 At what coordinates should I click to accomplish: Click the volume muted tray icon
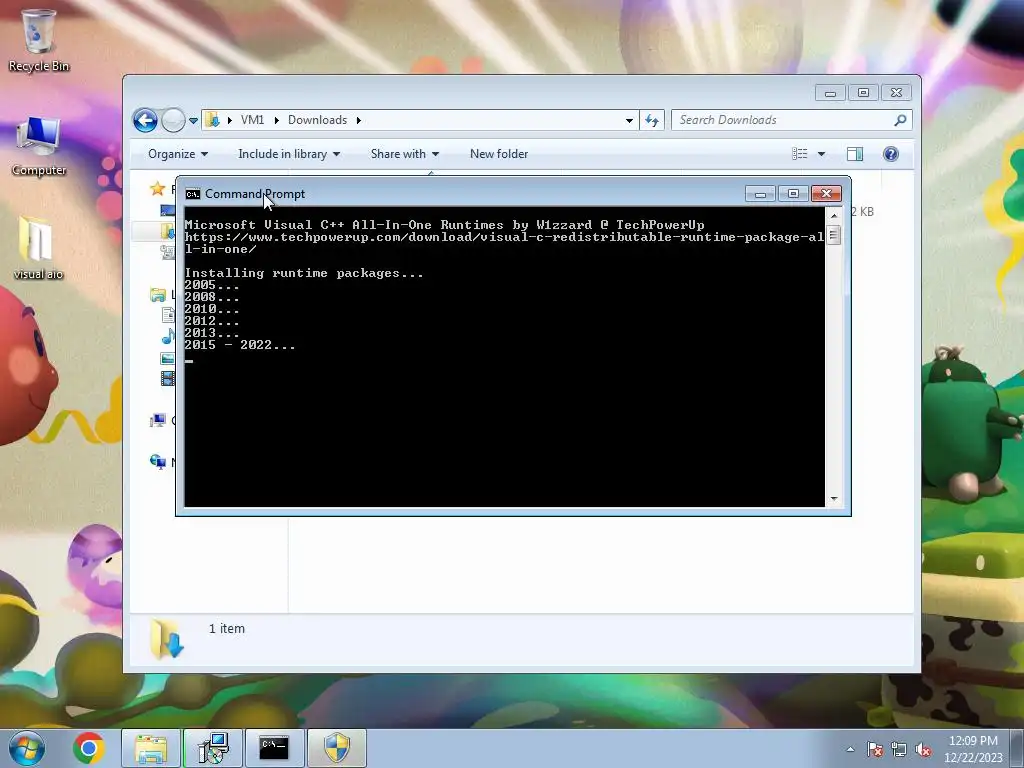[x=923, y=750]
